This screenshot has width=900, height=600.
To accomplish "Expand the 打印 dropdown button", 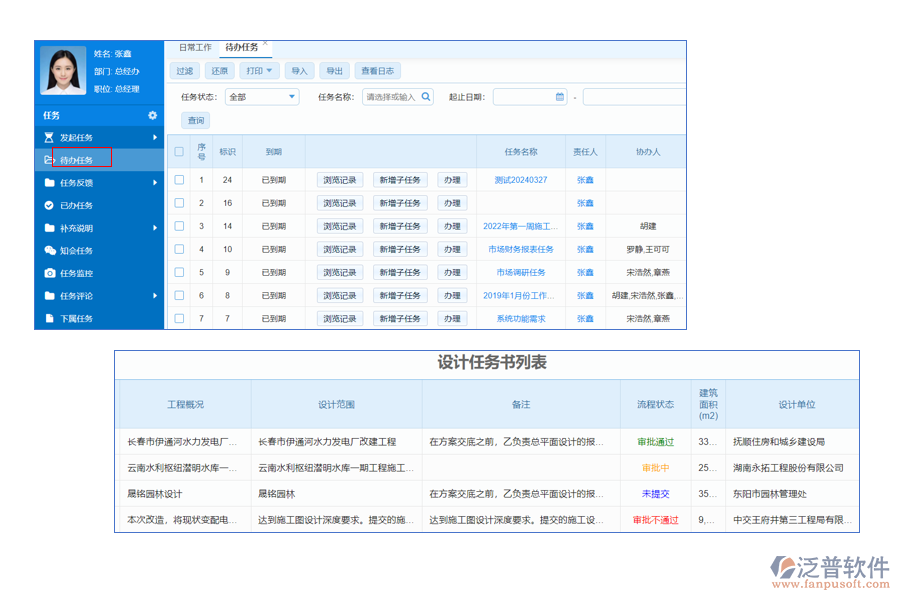I will point(259,71).
